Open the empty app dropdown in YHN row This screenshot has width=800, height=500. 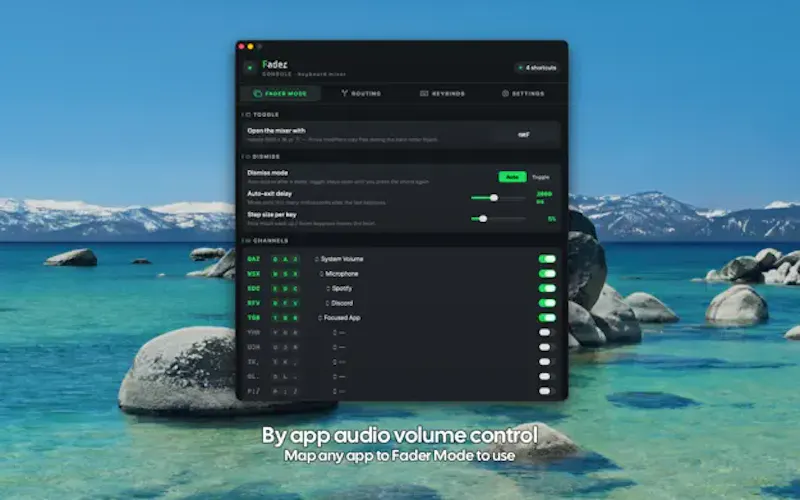pos(339,333)
